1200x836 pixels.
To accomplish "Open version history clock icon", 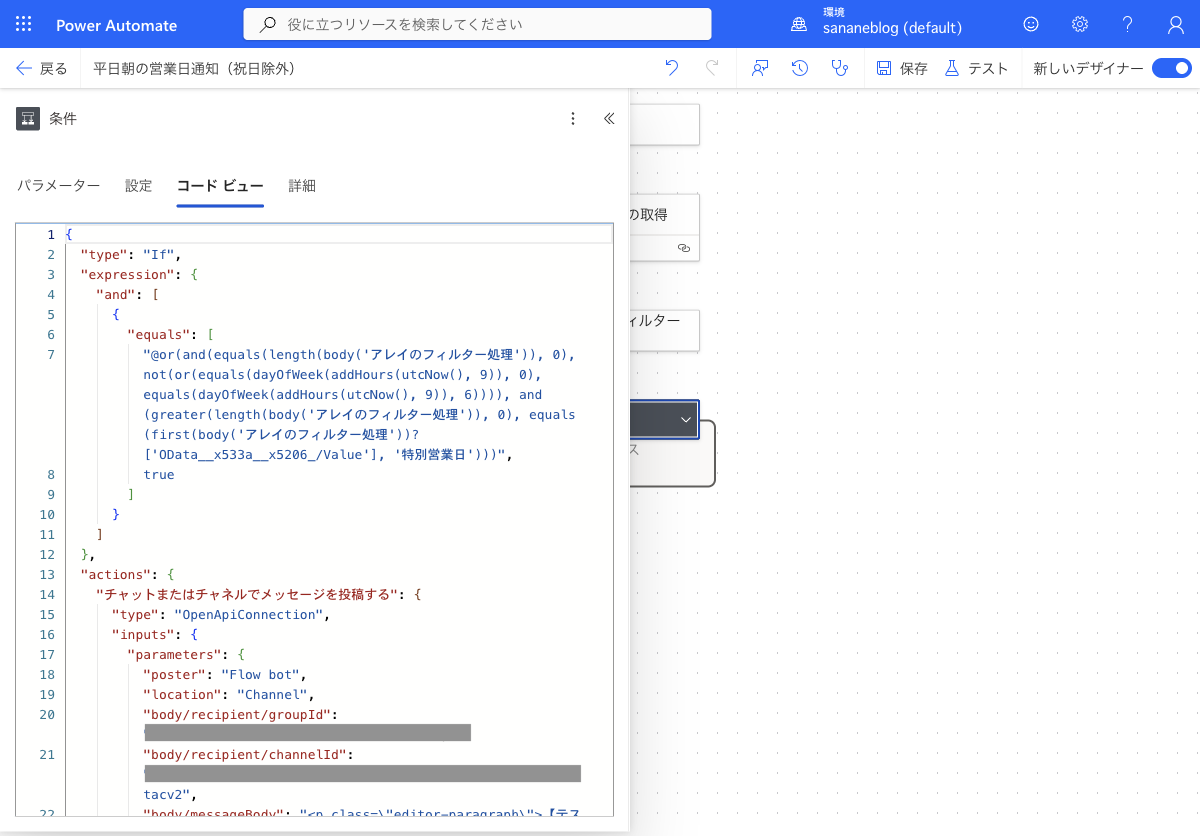I will click(x=800, y=68).
